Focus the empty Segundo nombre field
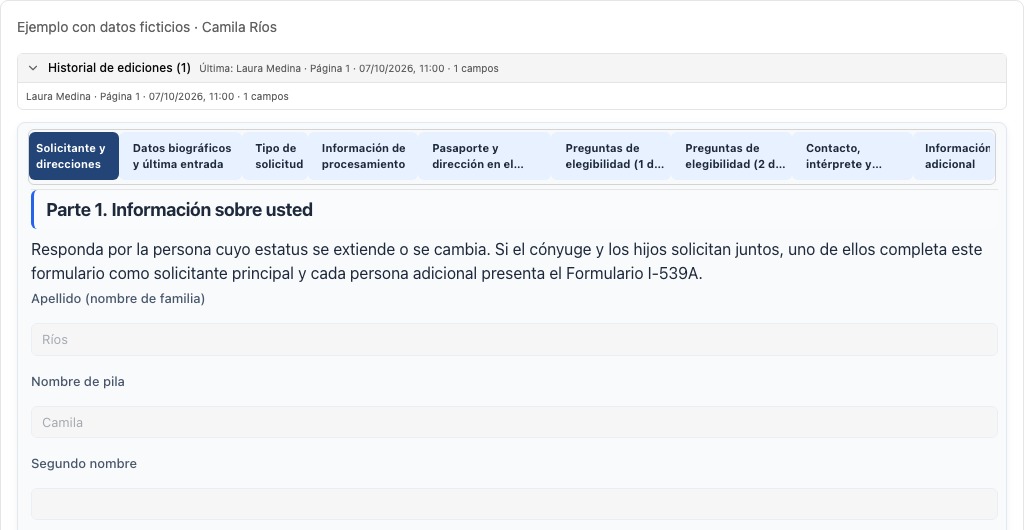This screenshot has height=530, width=1024. pos(514,504)
